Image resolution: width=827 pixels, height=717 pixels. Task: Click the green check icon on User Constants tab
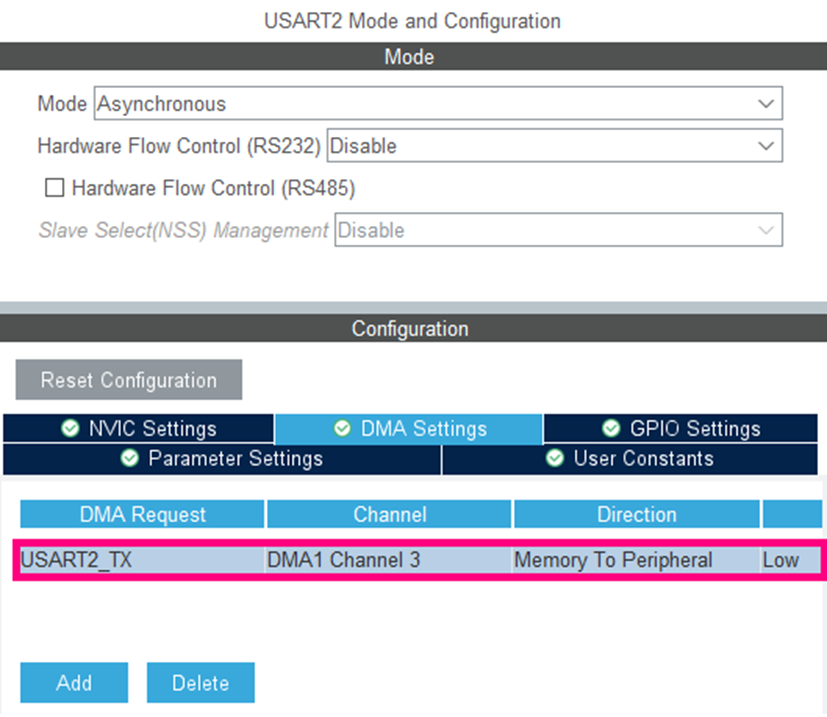coord(554,459)
